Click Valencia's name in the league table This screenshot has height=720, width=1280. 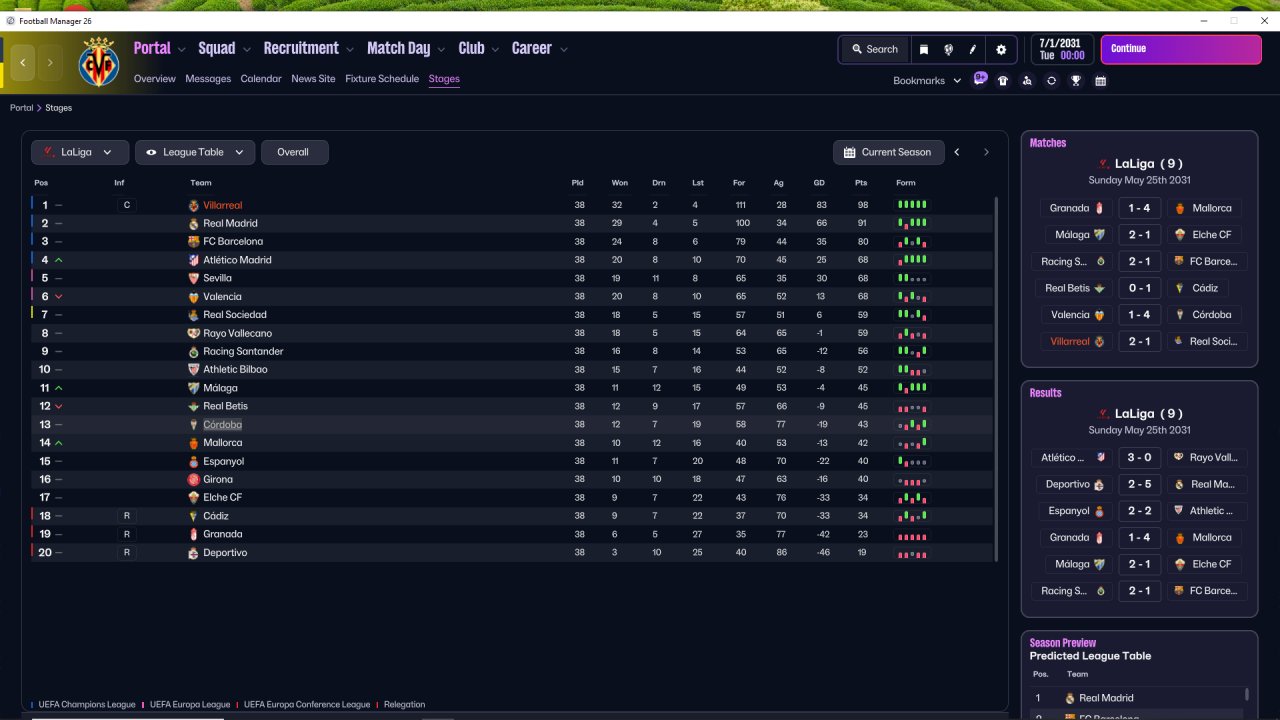tap(222, 297)
